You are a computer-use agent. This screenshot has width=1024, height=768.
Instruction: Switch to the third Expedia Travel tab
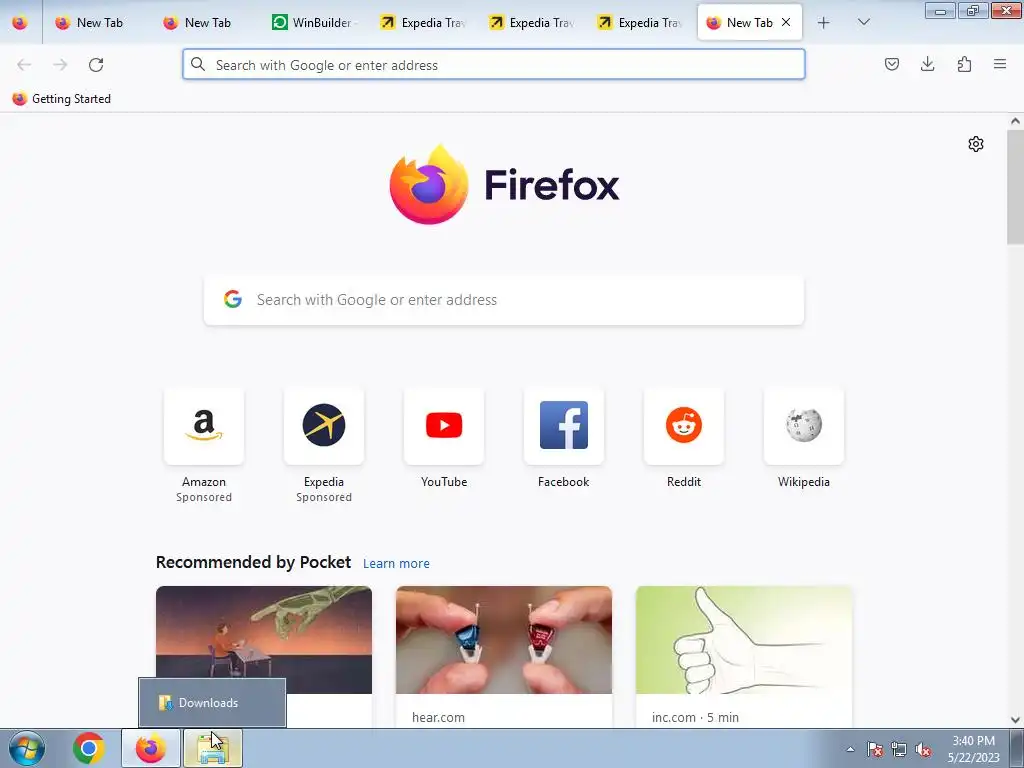point(639,23)
